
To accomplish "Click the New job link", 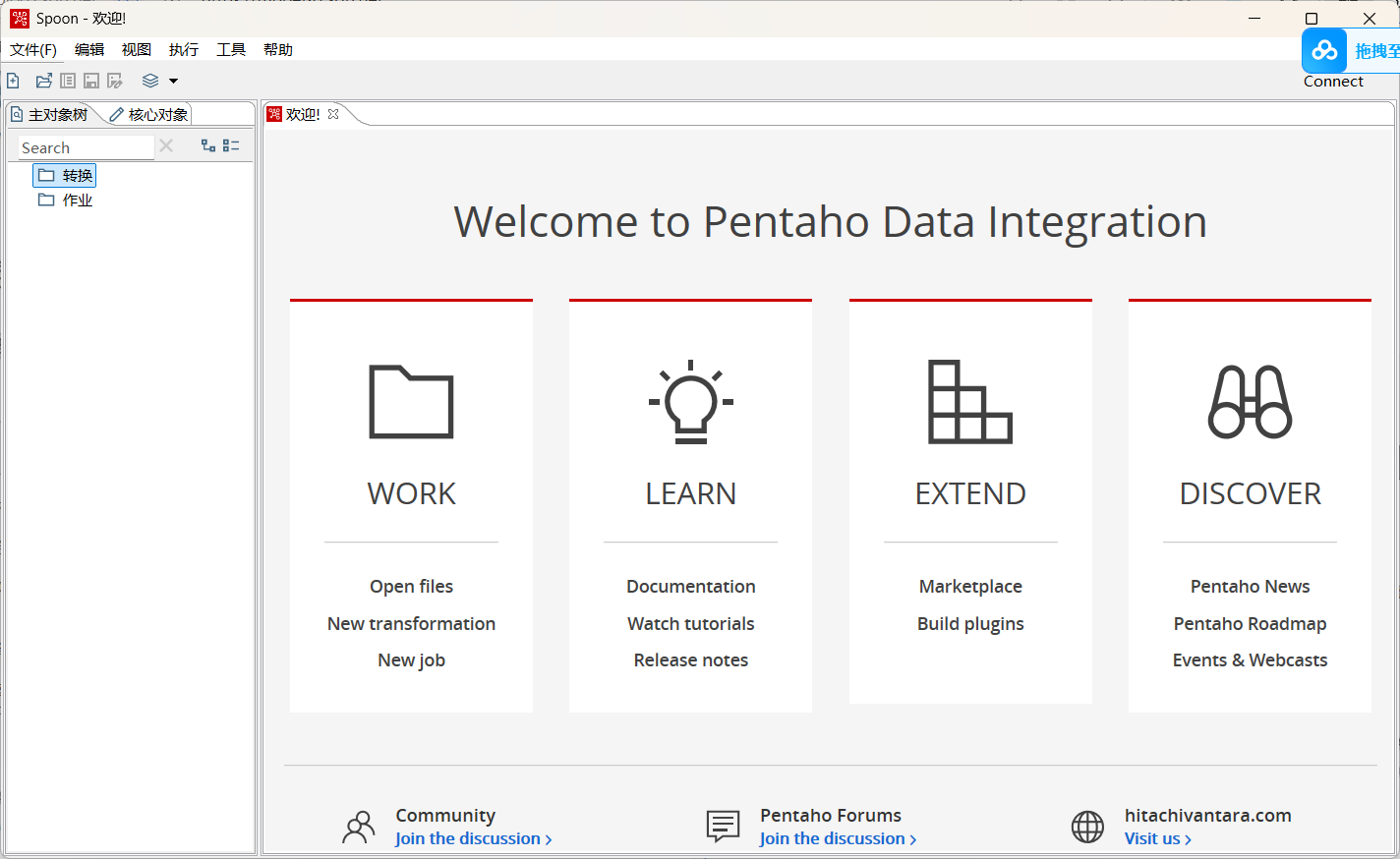I will (411, 660).
